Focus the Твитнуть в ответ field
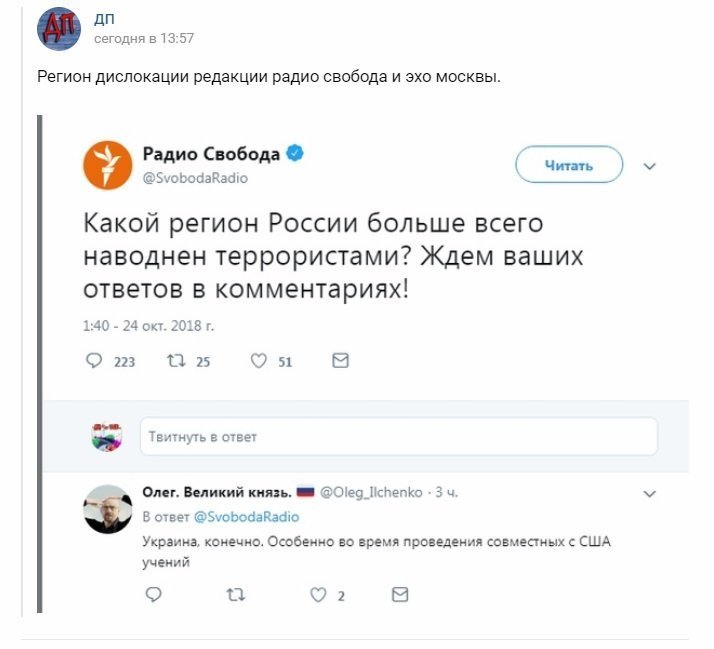This screenshot has width=714, height=649. point(399,437)
